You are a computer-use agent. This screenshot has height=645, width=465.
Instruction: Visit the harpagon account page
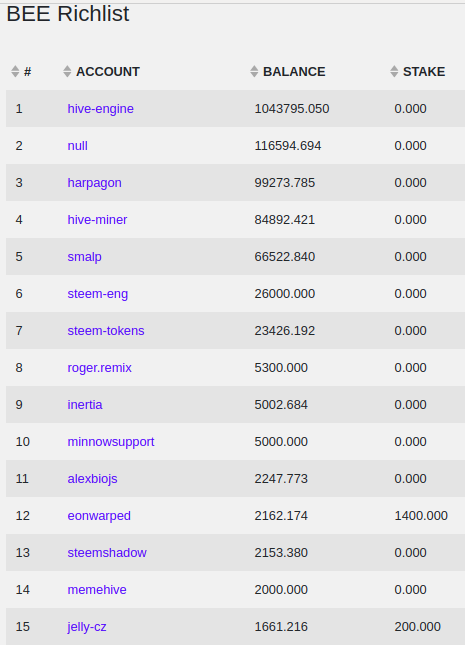pyautogui.click(x=94, y=183)
